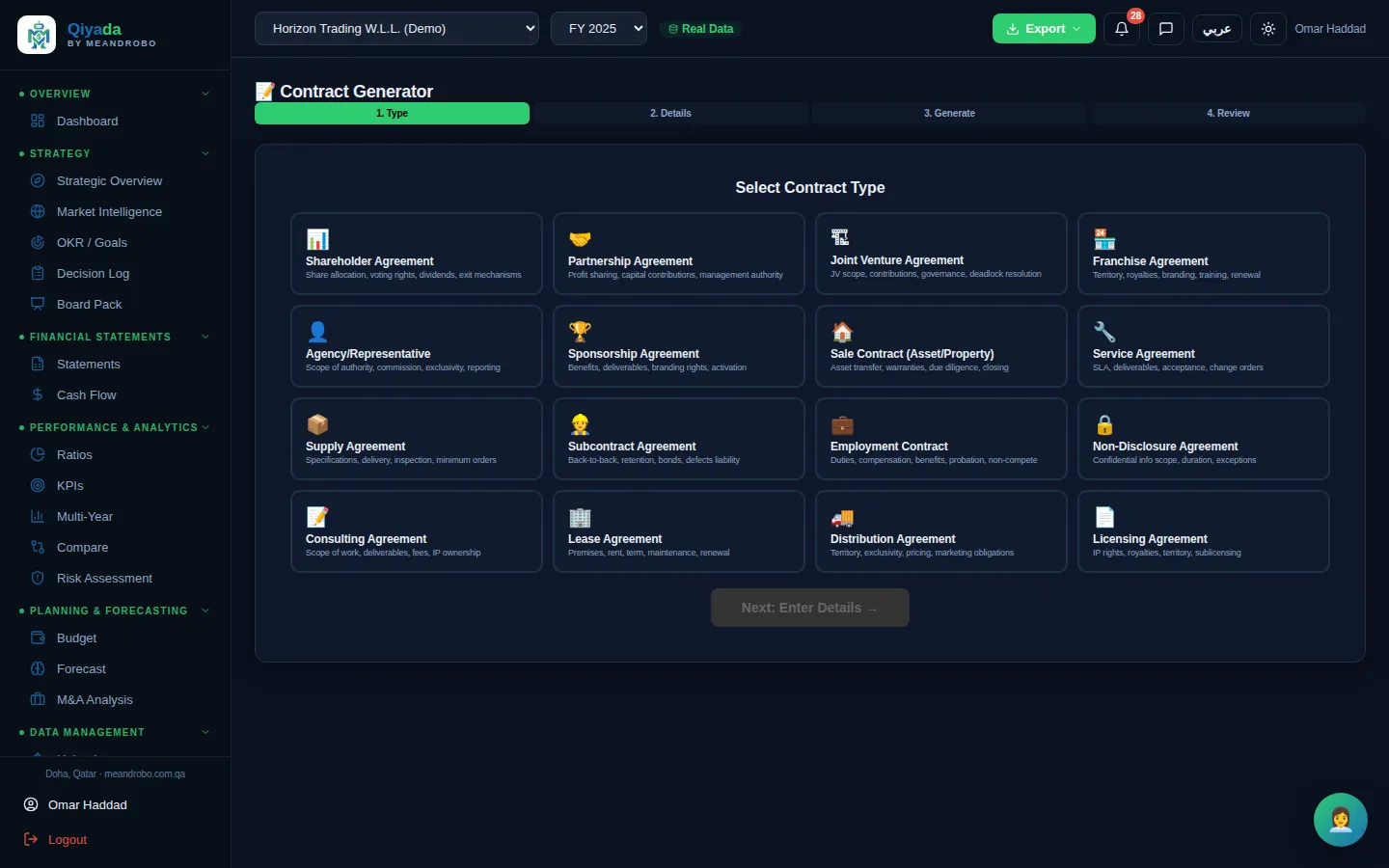Switch language to Arabic
1389x868 pixels.
tap(1217, 29)
